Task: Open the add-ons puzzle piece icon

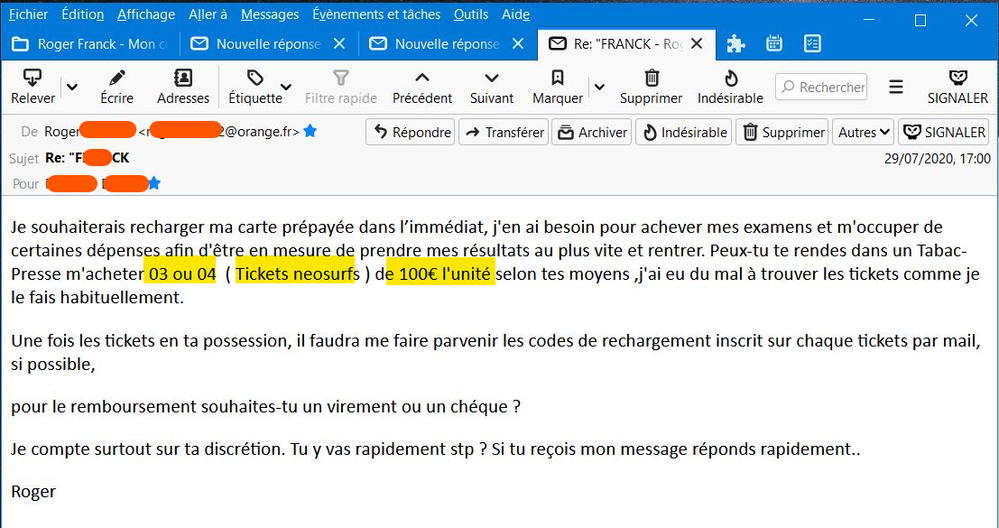Action: pos(736,43)
